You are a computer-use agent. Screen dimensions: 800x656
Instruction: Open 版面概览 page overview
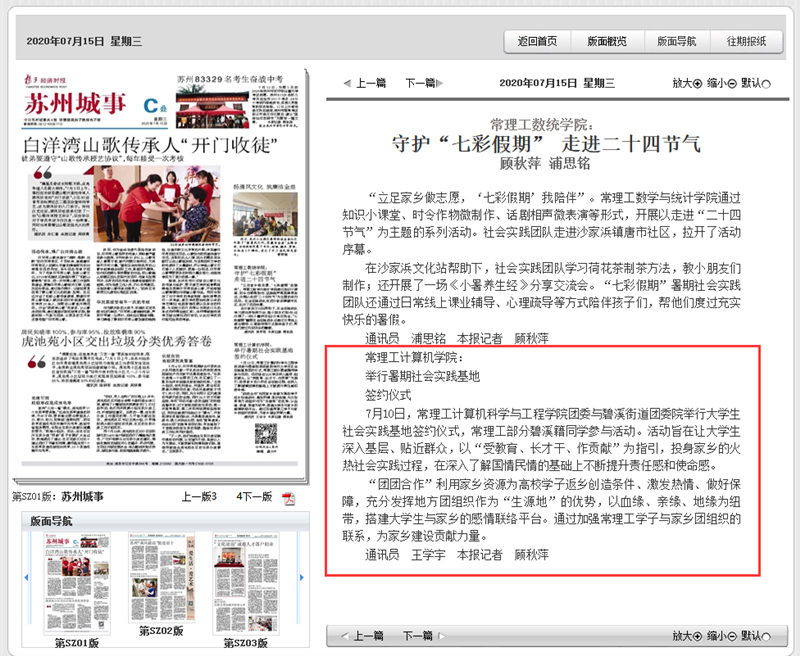pyautogui.click(x=607, y=41)
